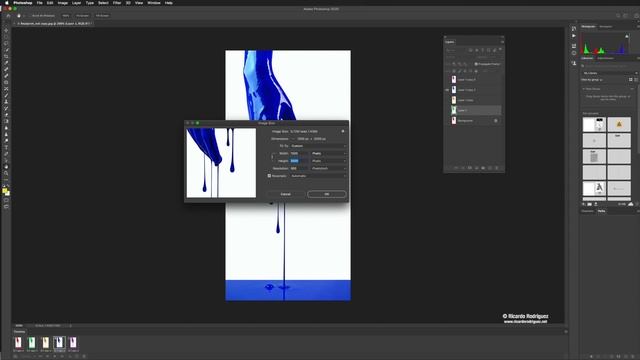Select the Eyedropper tool
The width and height of the screenshot is (640, 360).
(6, 63)
